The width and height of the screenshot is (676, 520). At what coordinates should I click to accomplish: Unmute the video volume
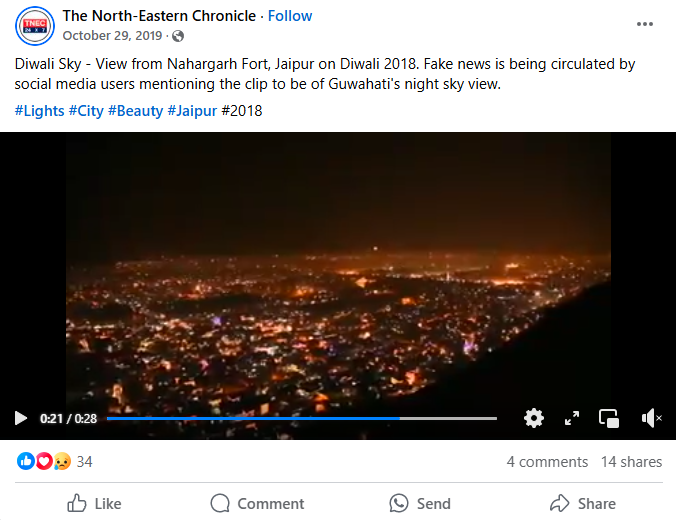(651, 418)
